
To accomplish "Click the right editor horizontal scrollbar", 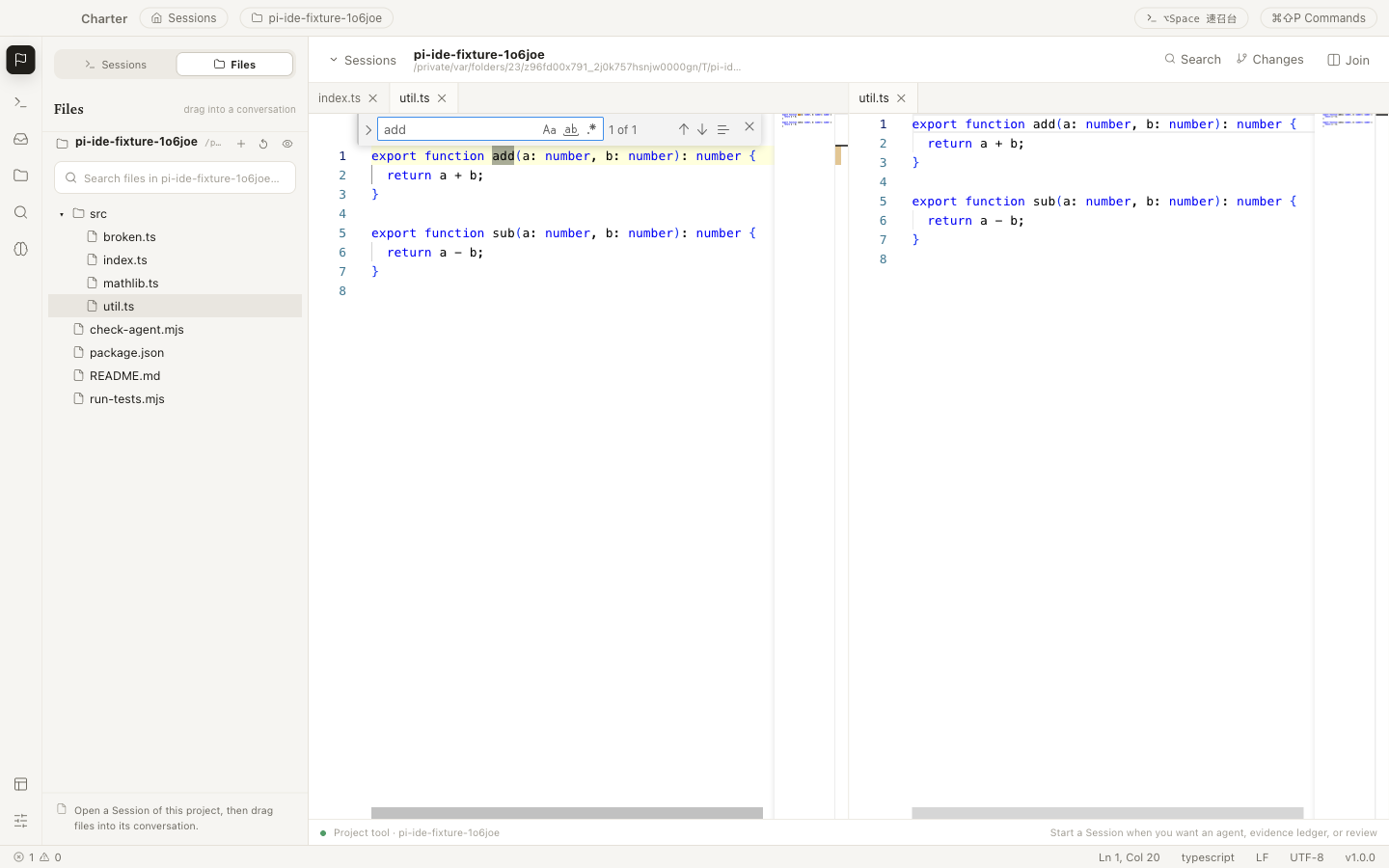I will click(x=1107, y=813).
